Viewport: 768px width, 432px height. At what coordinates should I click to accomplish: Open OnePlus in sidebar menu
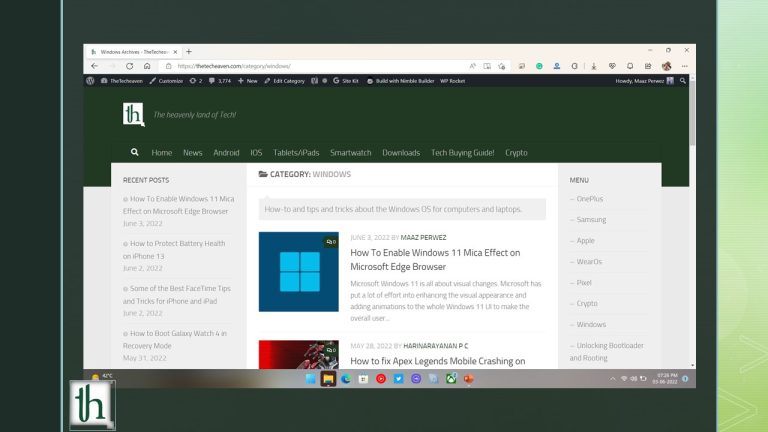tap(590, 199)
